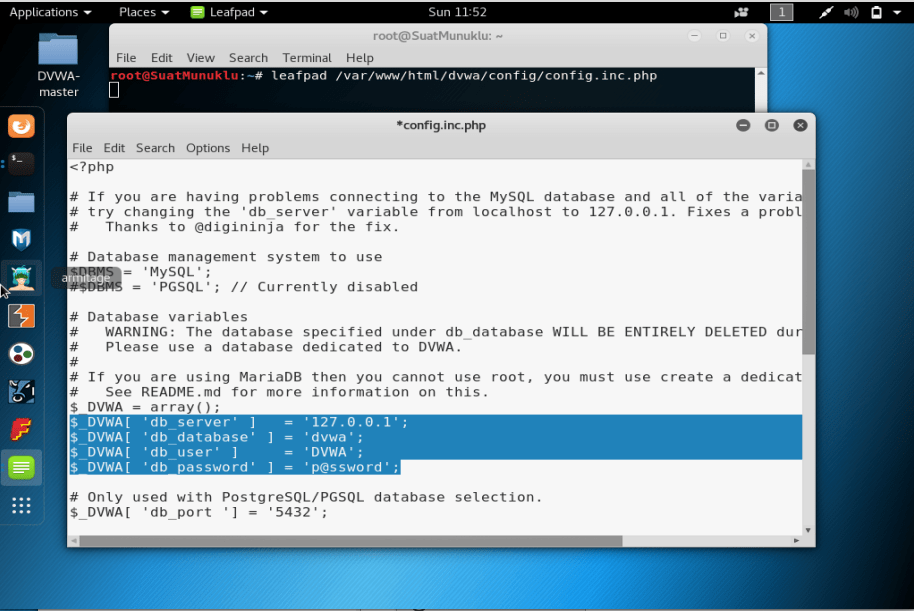Click Leafpad vertical scrollbar thumb
The height and width of the screenshot is (611, 914).
coord(808,262)
